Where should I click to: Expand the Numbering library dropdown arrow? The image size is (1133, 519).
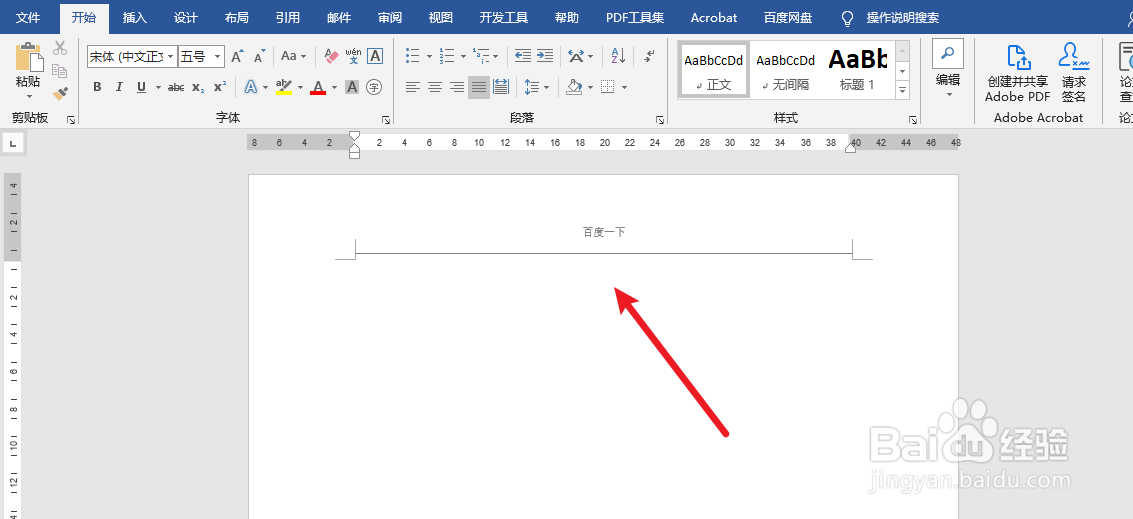[462, 56]
